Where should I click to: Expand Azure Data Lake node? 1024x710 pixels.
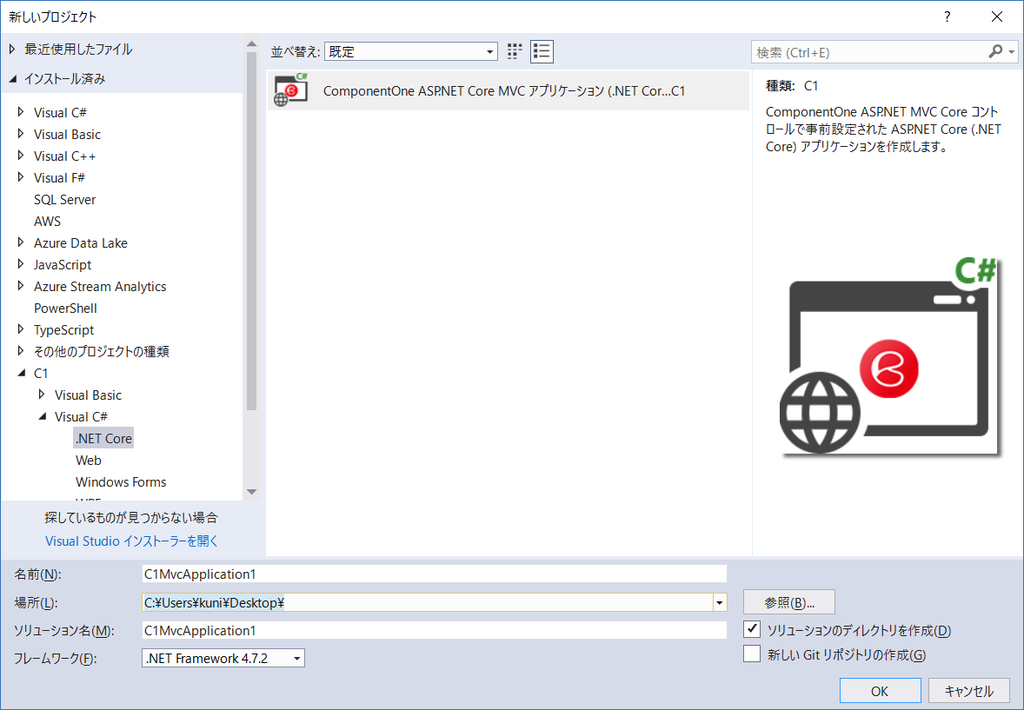[20, 242]
